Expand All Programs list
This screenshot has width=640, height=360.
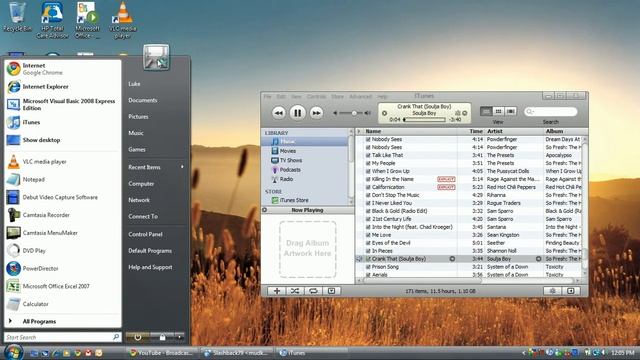63,322
